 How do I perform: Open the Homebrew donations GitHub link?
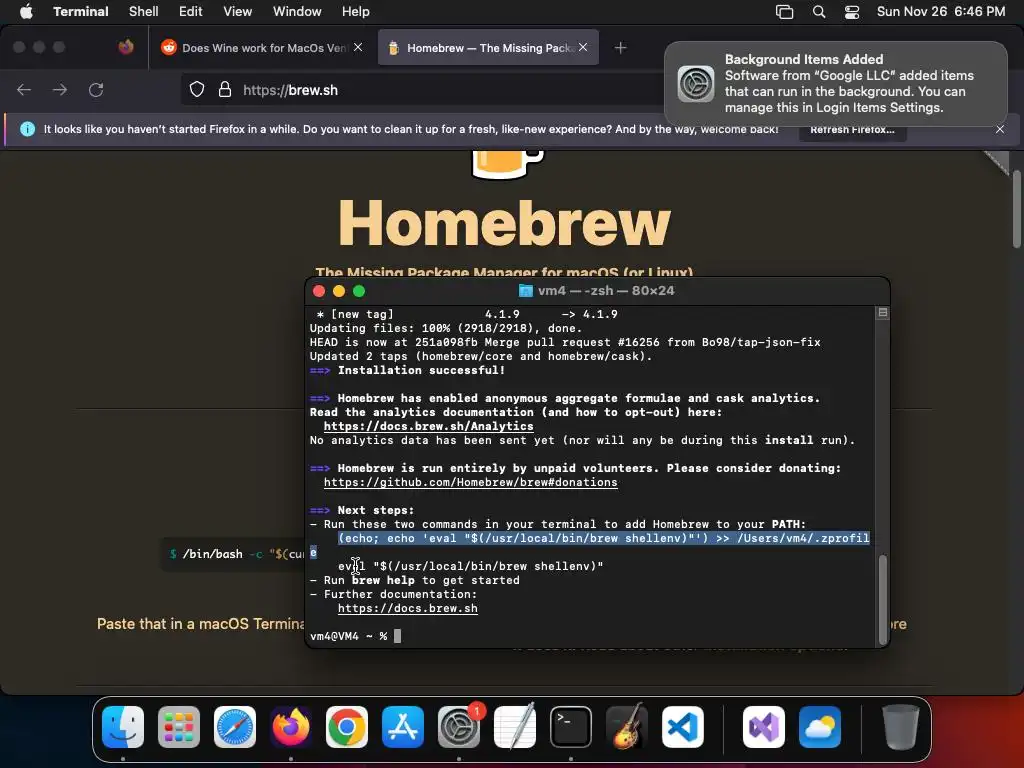470,483
